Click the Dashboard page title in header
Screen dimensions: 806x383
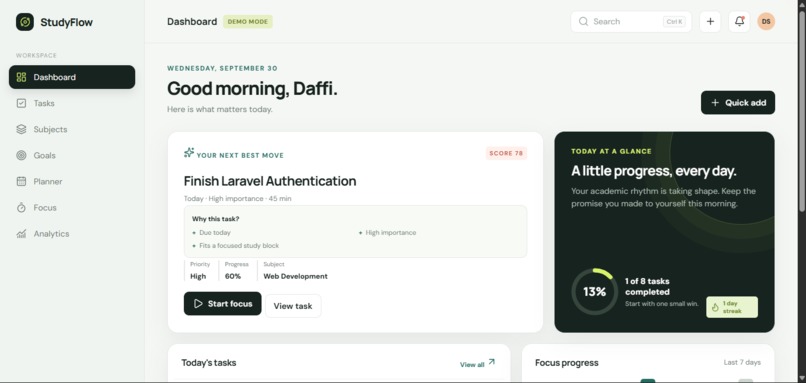[x=192, y=22]
